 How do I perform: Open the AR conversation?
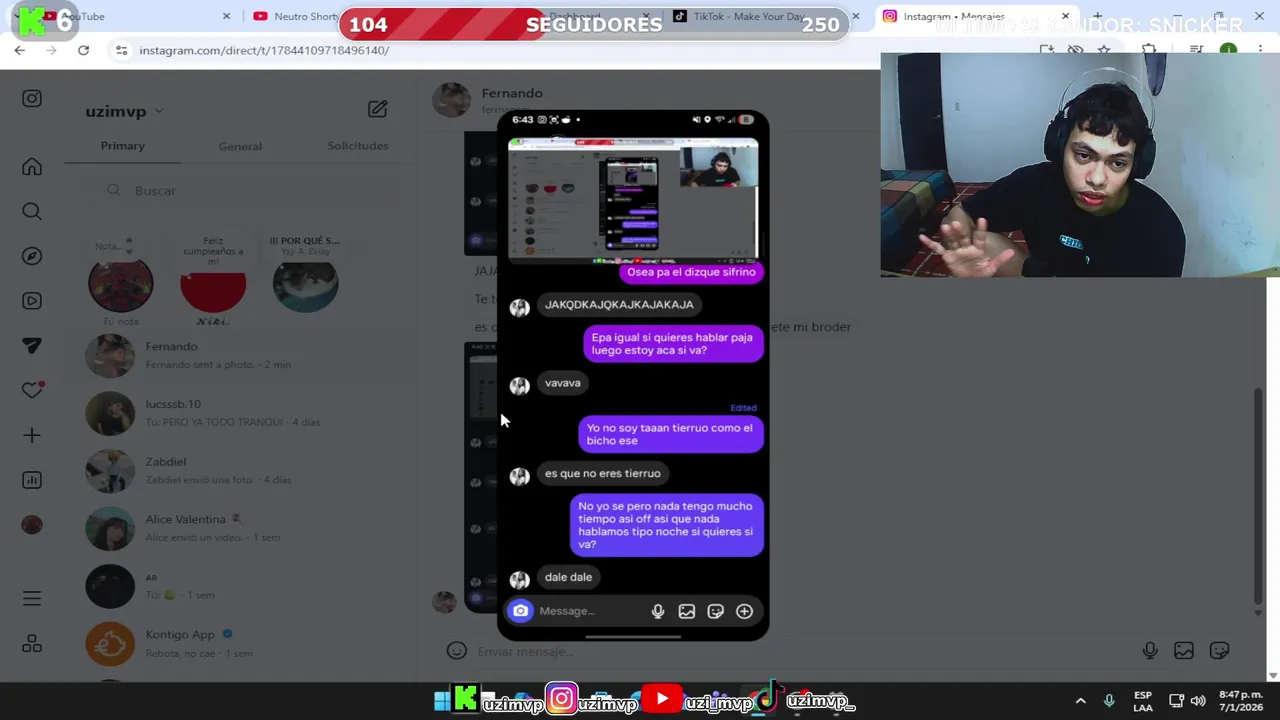click(240, 586)
